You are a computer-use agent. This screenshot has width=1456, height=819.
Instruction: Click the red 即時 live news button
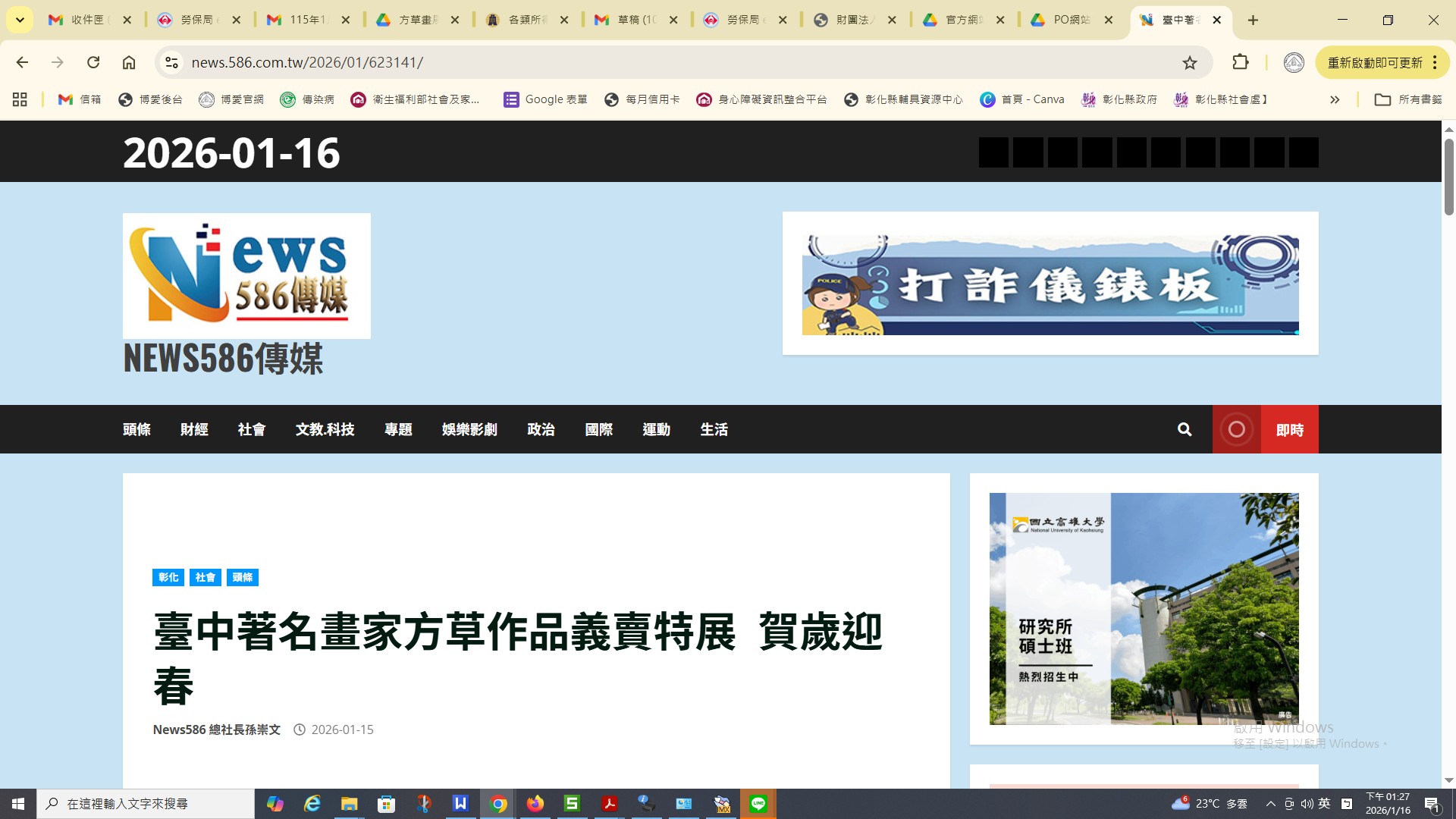(1288, 430)
